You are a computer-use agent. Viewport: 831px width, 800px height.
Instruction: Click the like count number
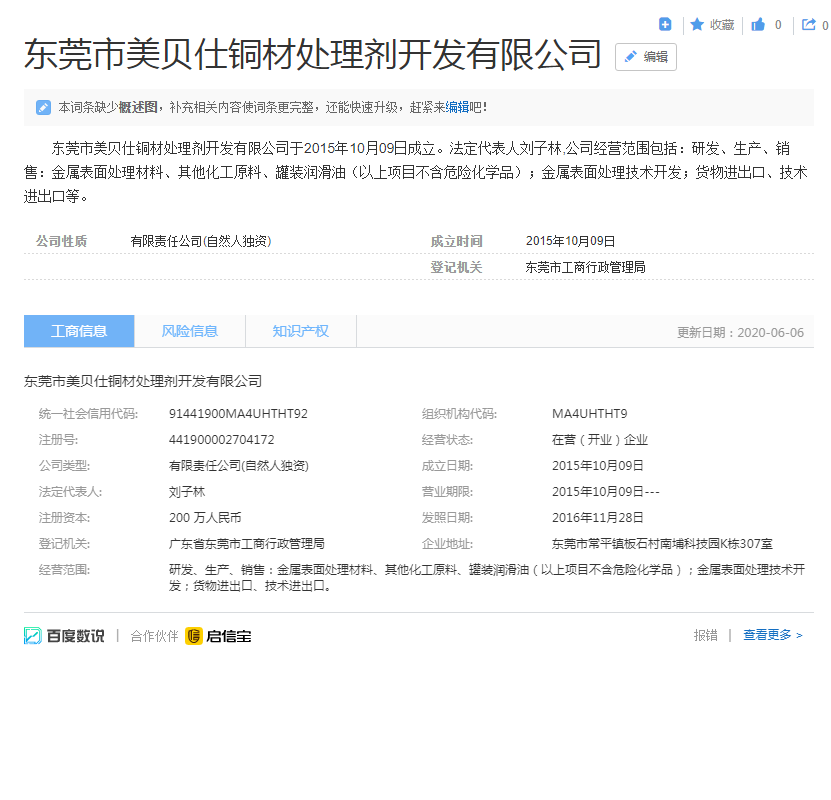pos(778,25)
